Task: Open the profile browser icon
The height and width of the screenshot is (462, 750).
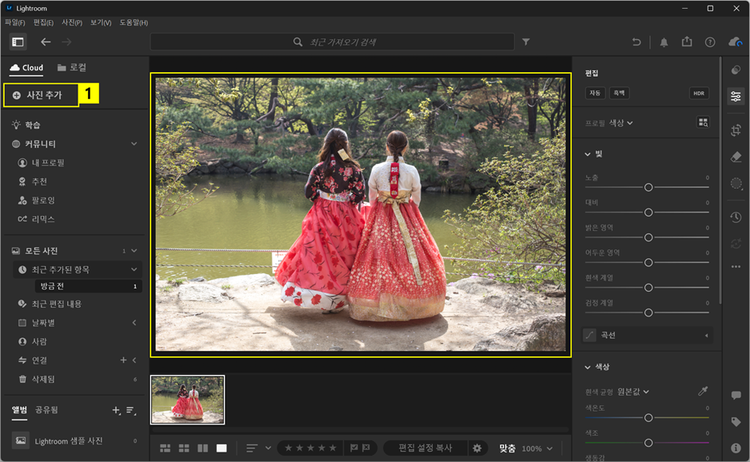Action: [x=702, y=122]
